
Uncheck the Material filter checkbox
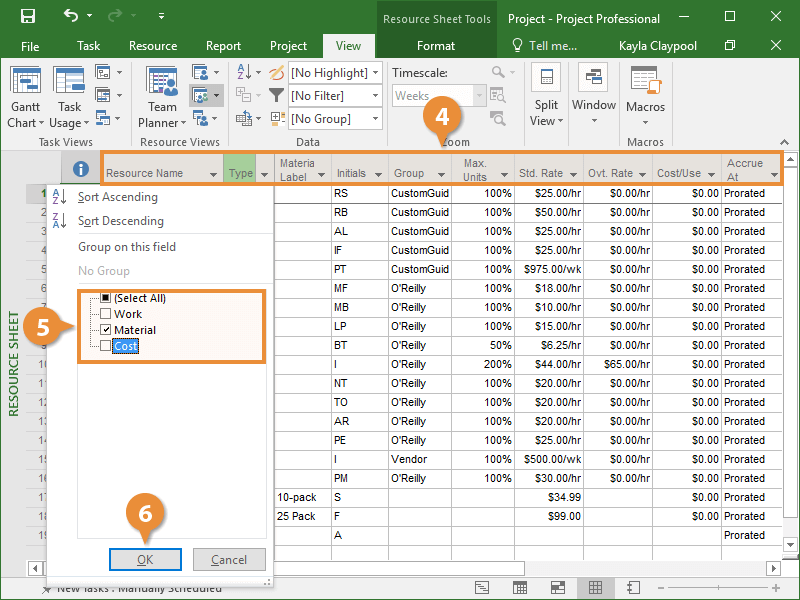click(106, 330)
